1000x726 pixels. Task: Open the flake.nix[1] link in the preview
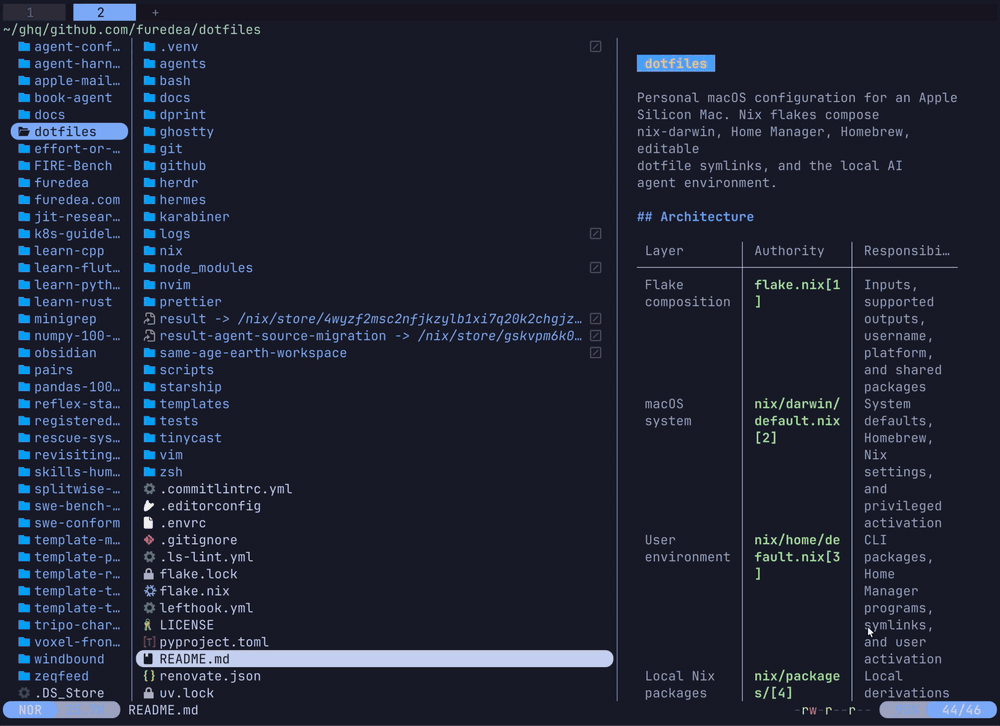pos(797,293)
